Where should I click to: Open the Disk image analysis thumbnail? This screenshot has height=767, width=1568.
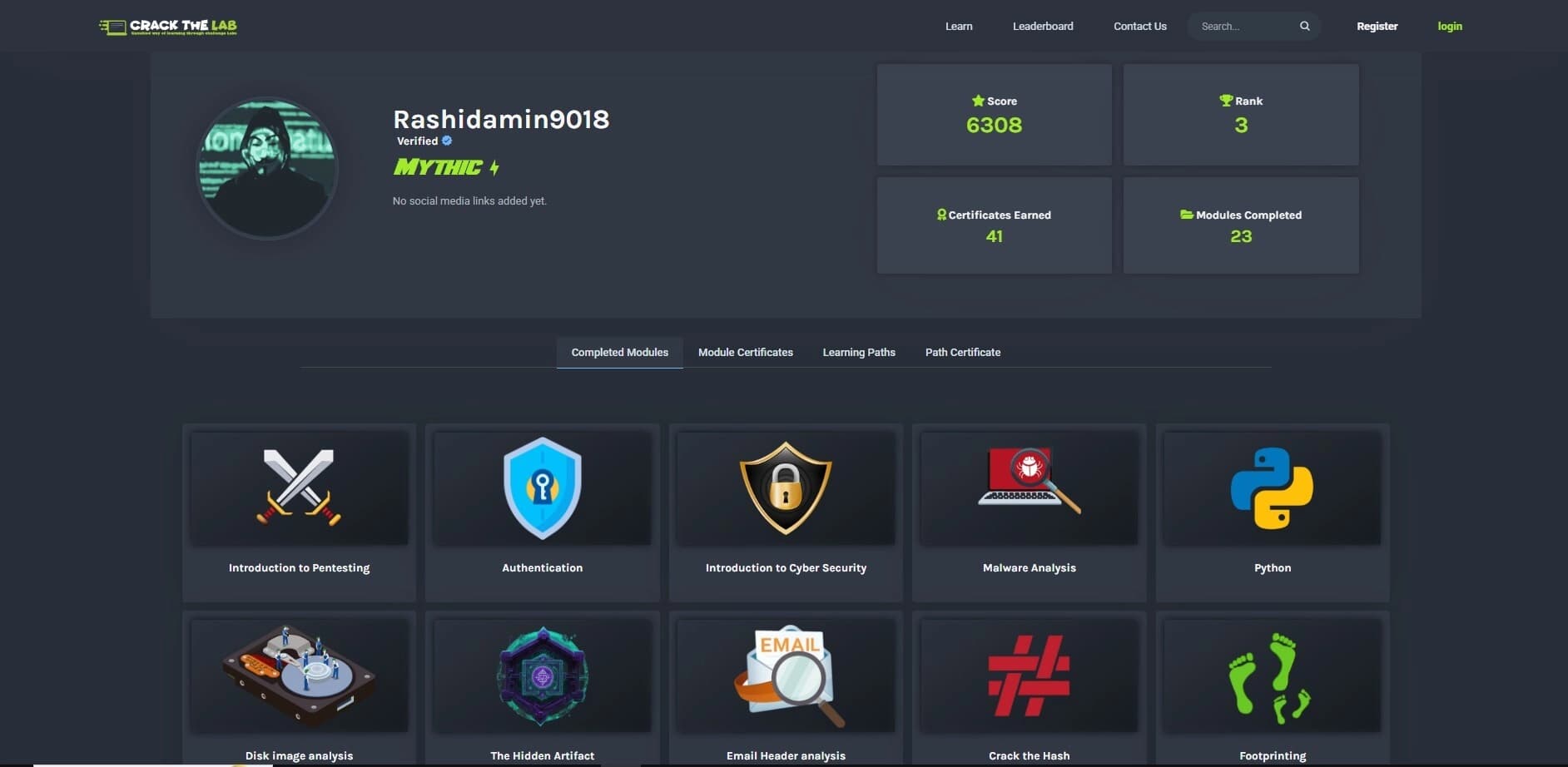click(x=299, y=675)
